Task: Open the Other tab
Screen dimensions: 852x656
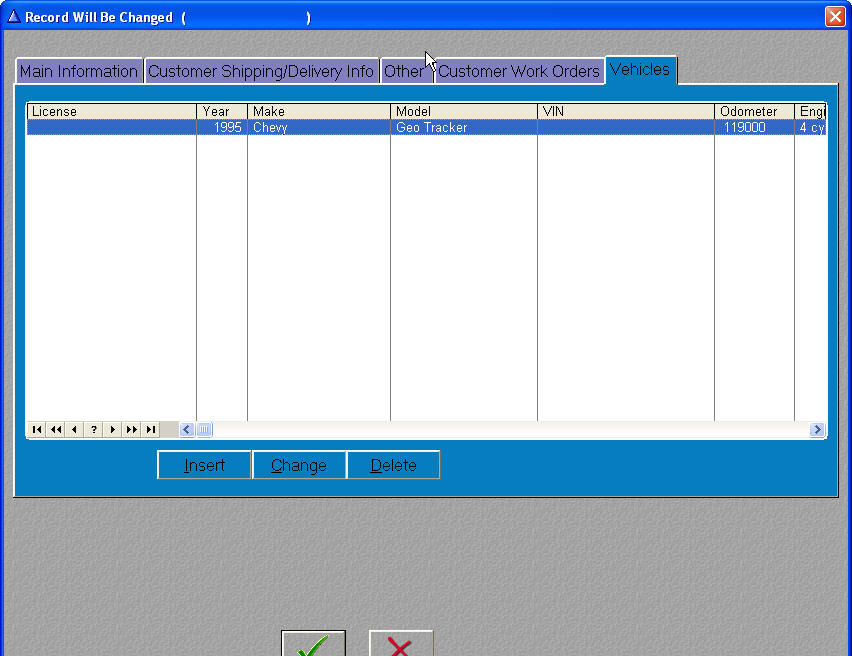Action: coord(404,71)
